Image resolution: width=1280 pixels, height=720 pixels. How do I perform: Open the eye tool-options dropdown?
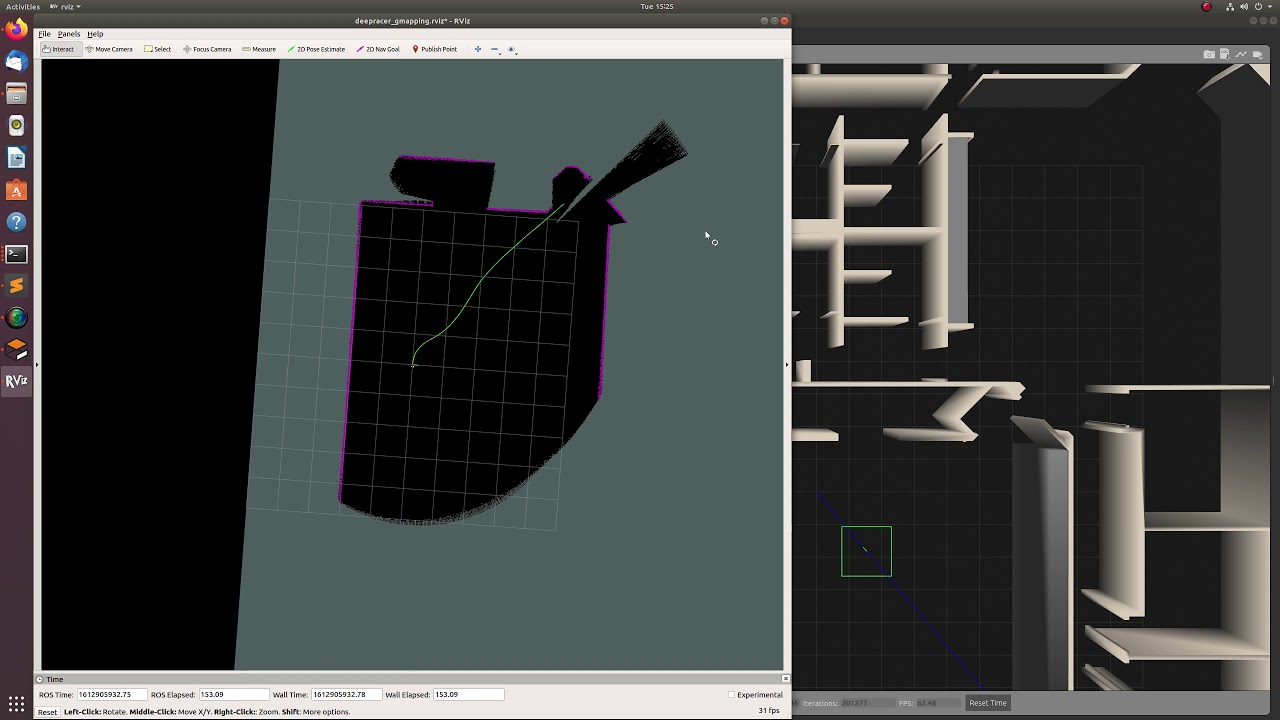512,49
